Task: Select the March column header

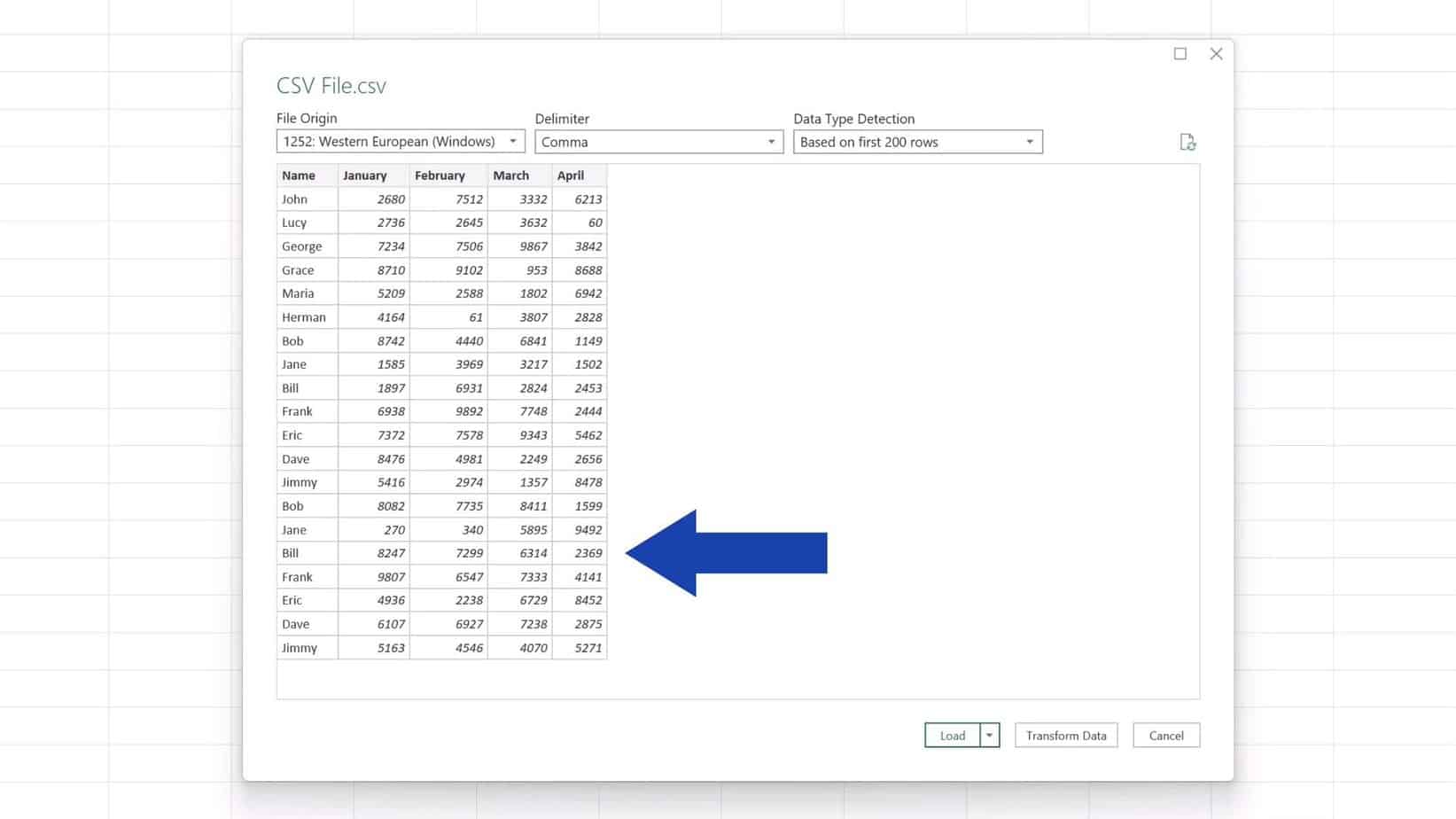Action: tap(510, 175)
